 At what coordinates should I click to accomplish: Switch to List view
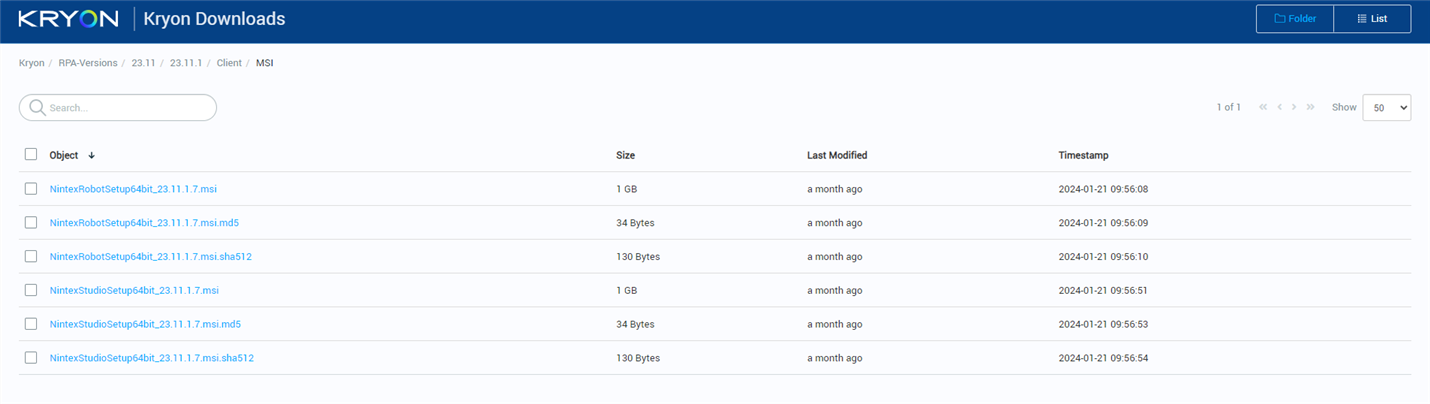pyautogui.click(x=1371, y=19)
